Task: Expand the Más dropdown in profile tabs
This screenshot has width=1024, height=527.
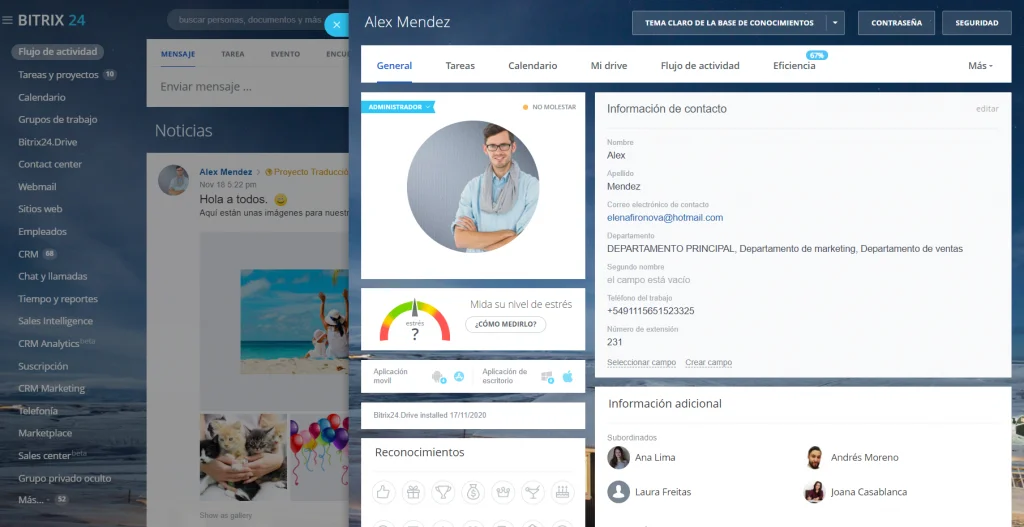Action: pos(980,65)
